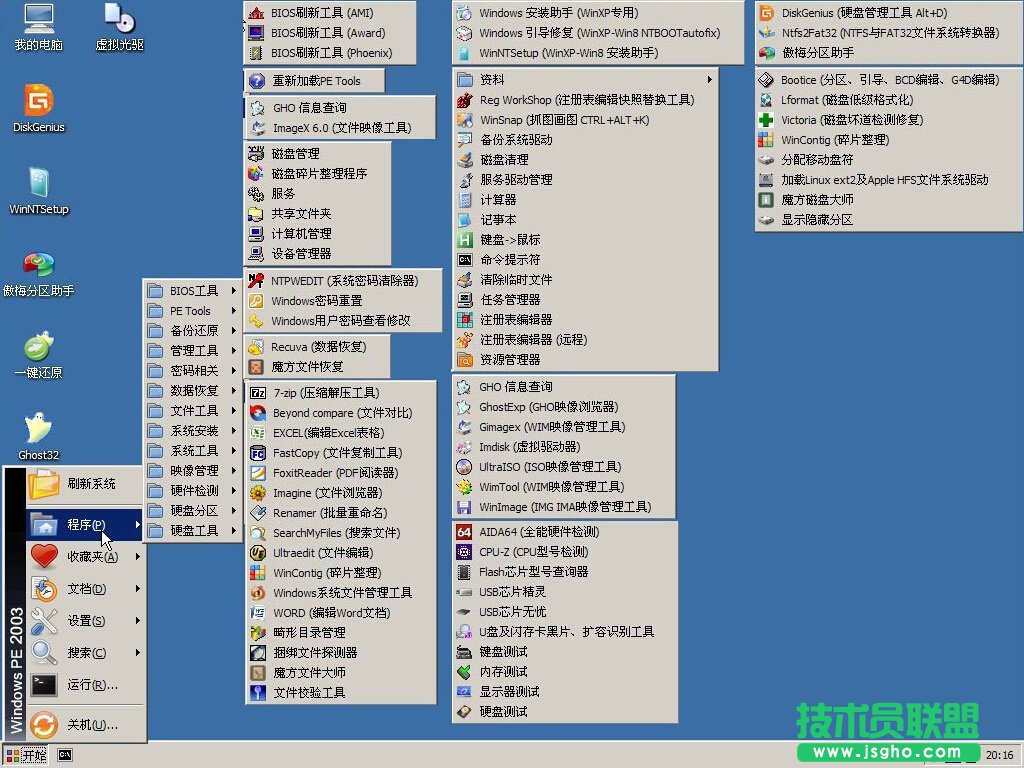Open DiskGenius desktop icon

39,103
